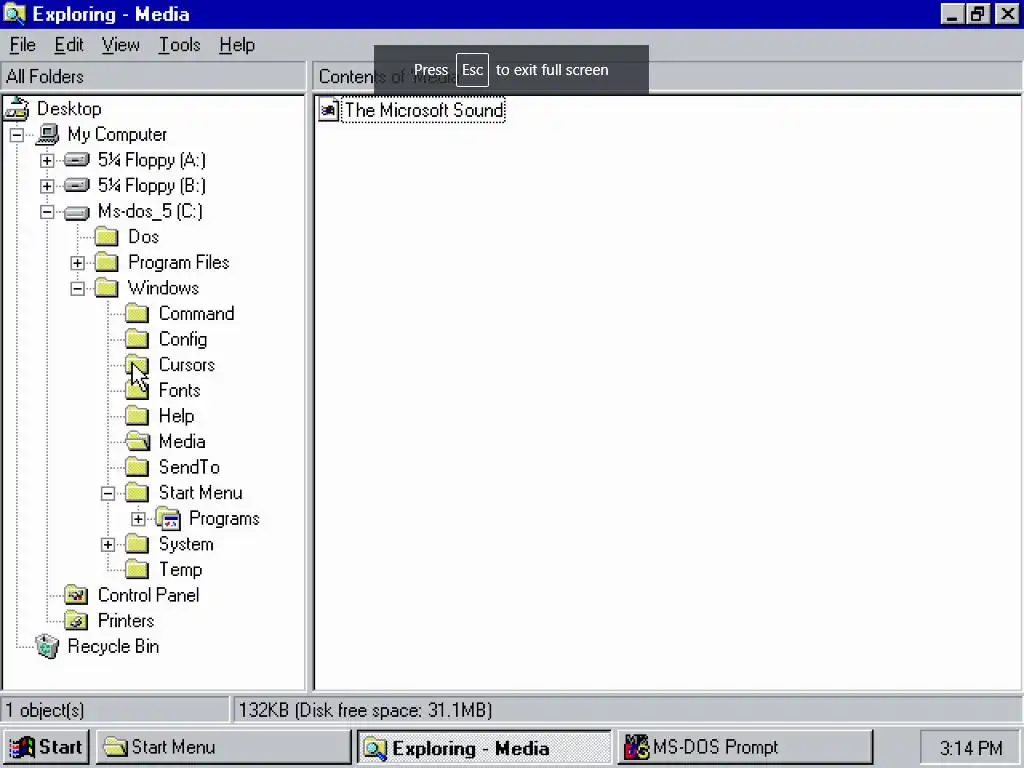The height and width of the screenshot is (768, 1024).
Task: Click the Start Menu folder icon in tree
Action: click(137, 492)
